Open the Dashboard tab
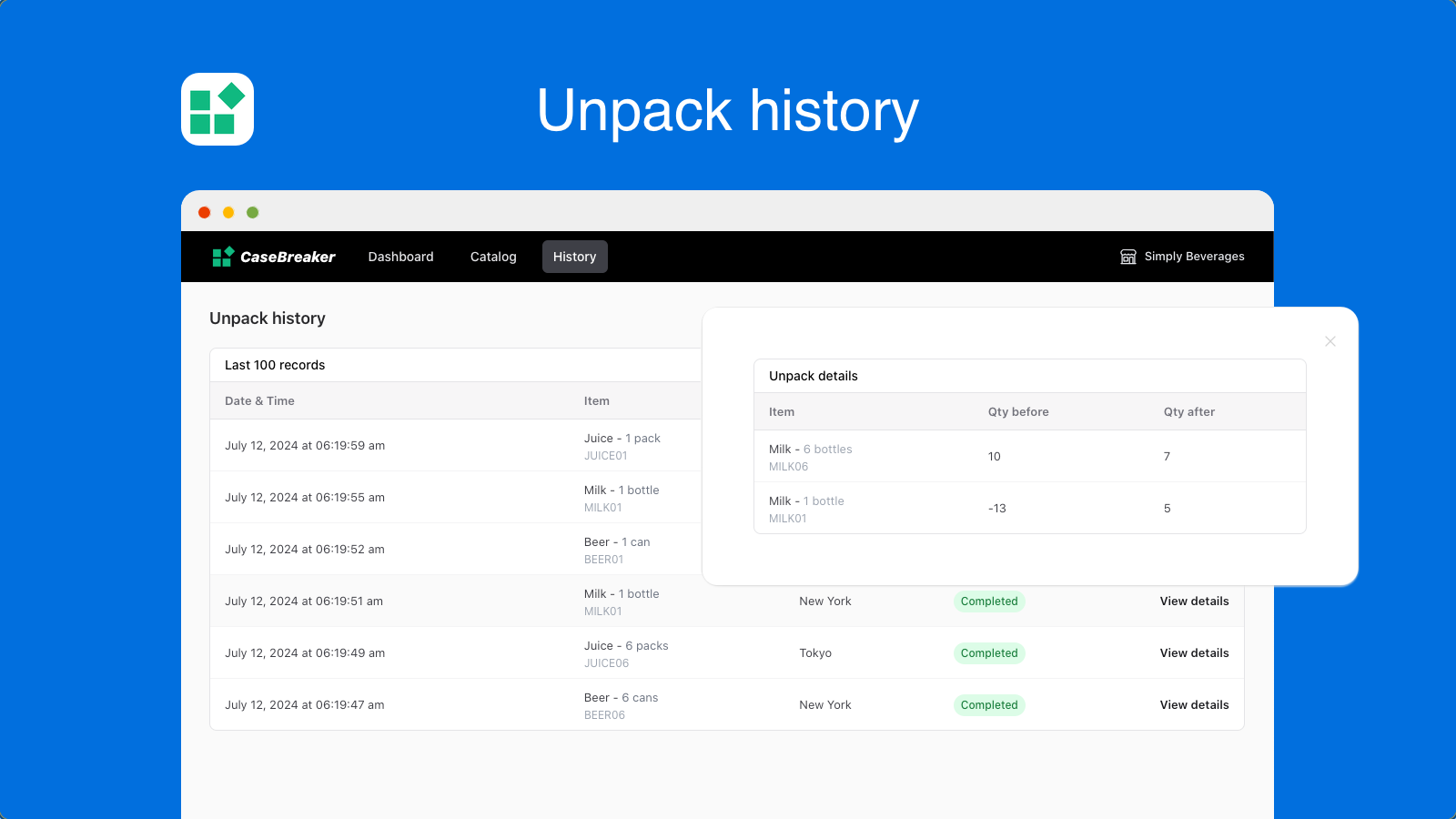The image size is (1456, 819). [401, 257]
